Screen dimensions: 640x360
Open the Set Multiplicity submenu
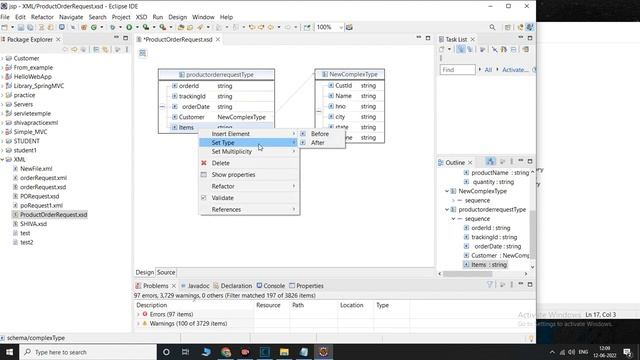coord(249,151)
